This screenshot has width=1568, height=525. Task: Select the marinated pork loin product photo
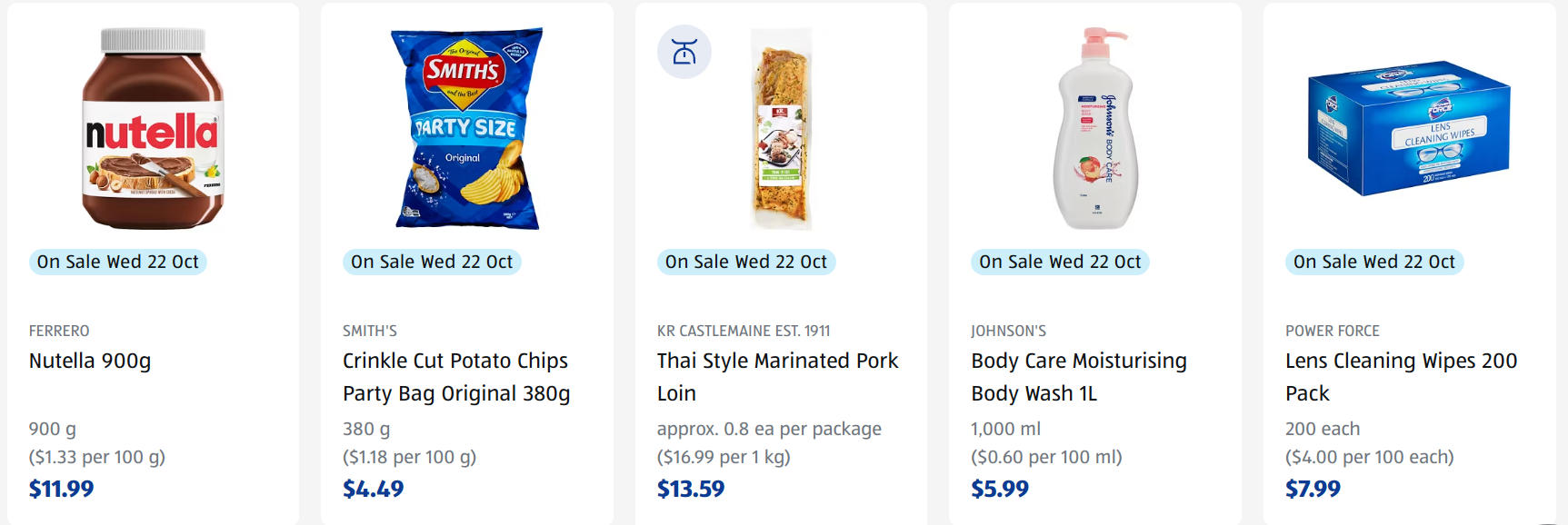pos(782,129)
